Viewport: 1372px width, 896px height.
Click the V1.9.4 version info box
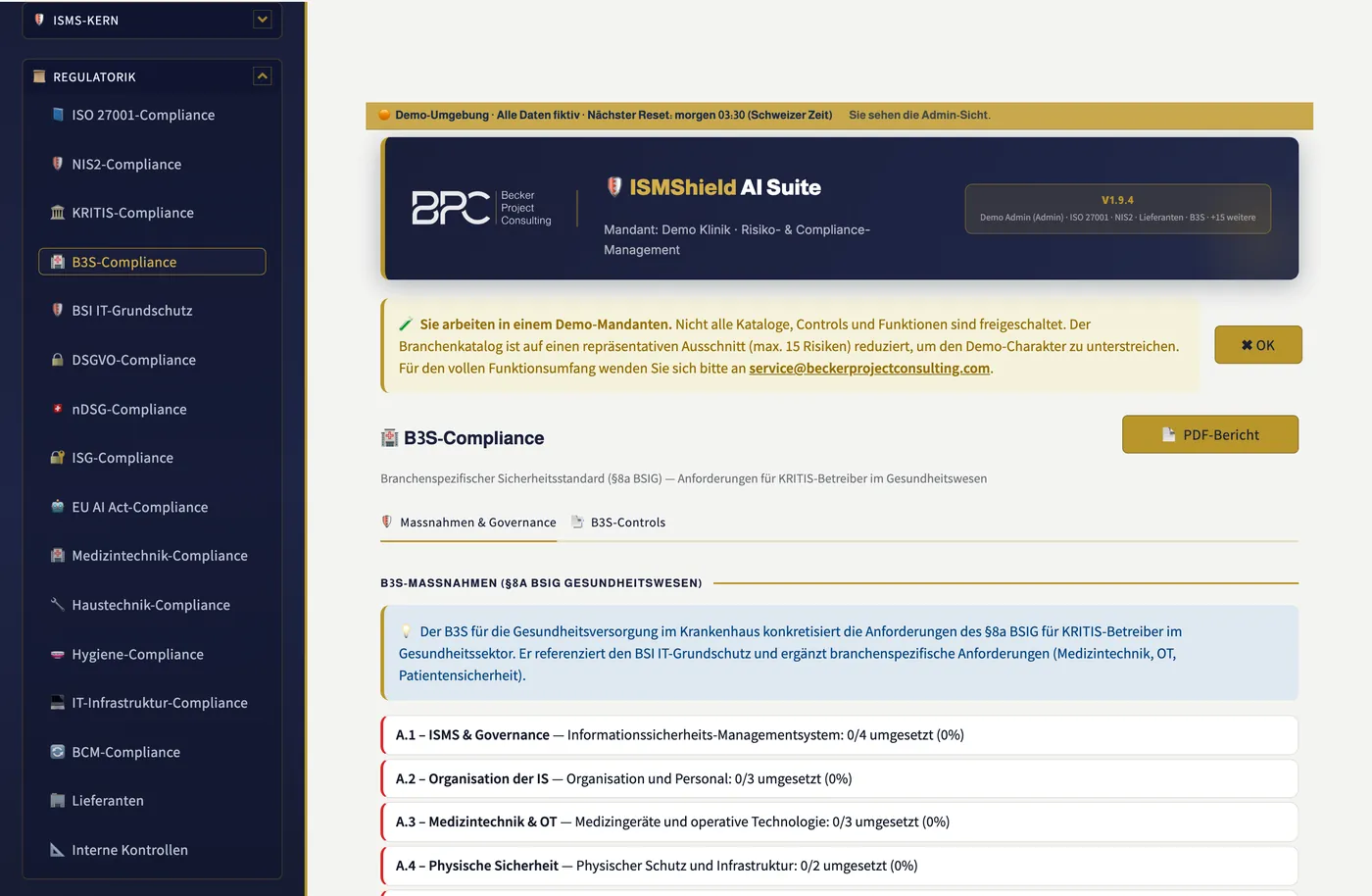1117,209
